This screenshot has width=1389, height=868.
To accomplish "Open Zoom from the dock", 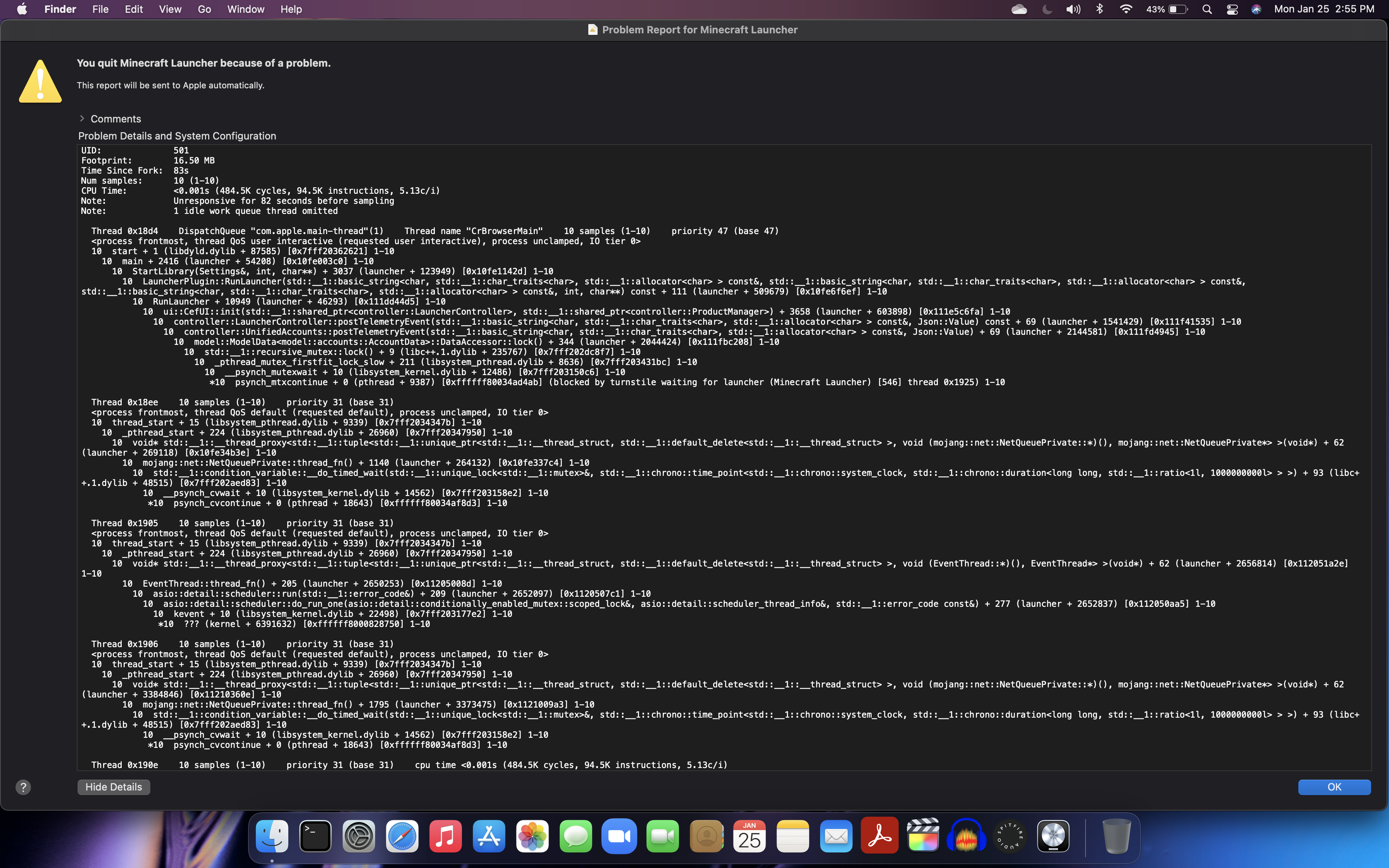I will pyautogui.click(x=619, y=837).
